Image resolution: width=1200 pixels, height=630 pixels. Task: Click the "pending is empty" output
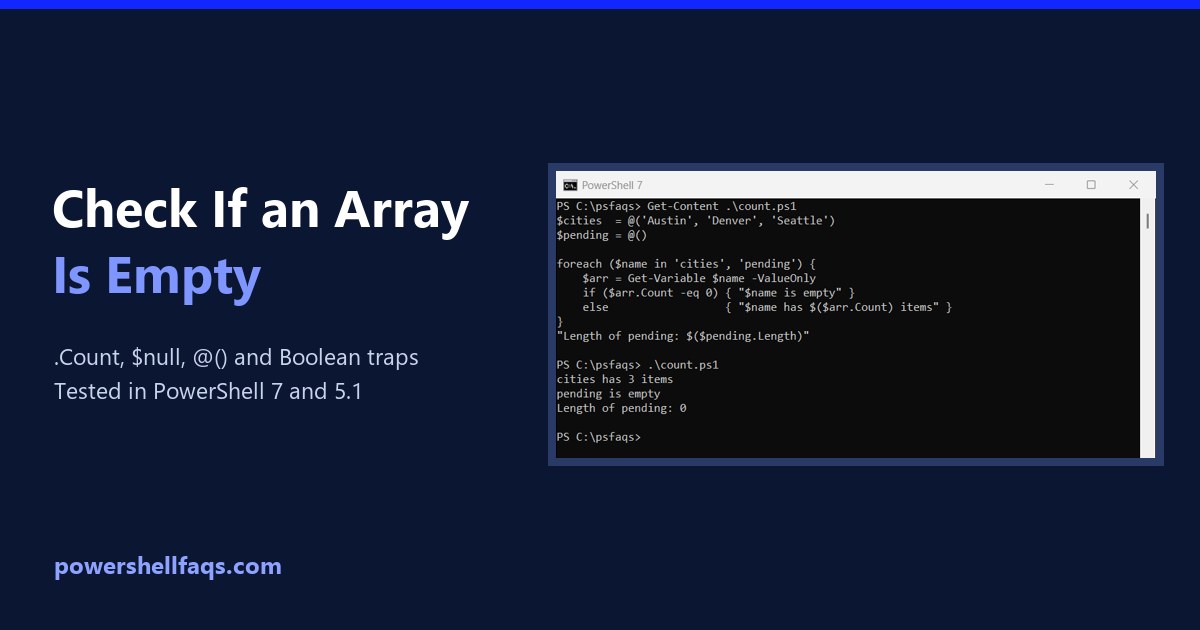click(x=609, y=394)
